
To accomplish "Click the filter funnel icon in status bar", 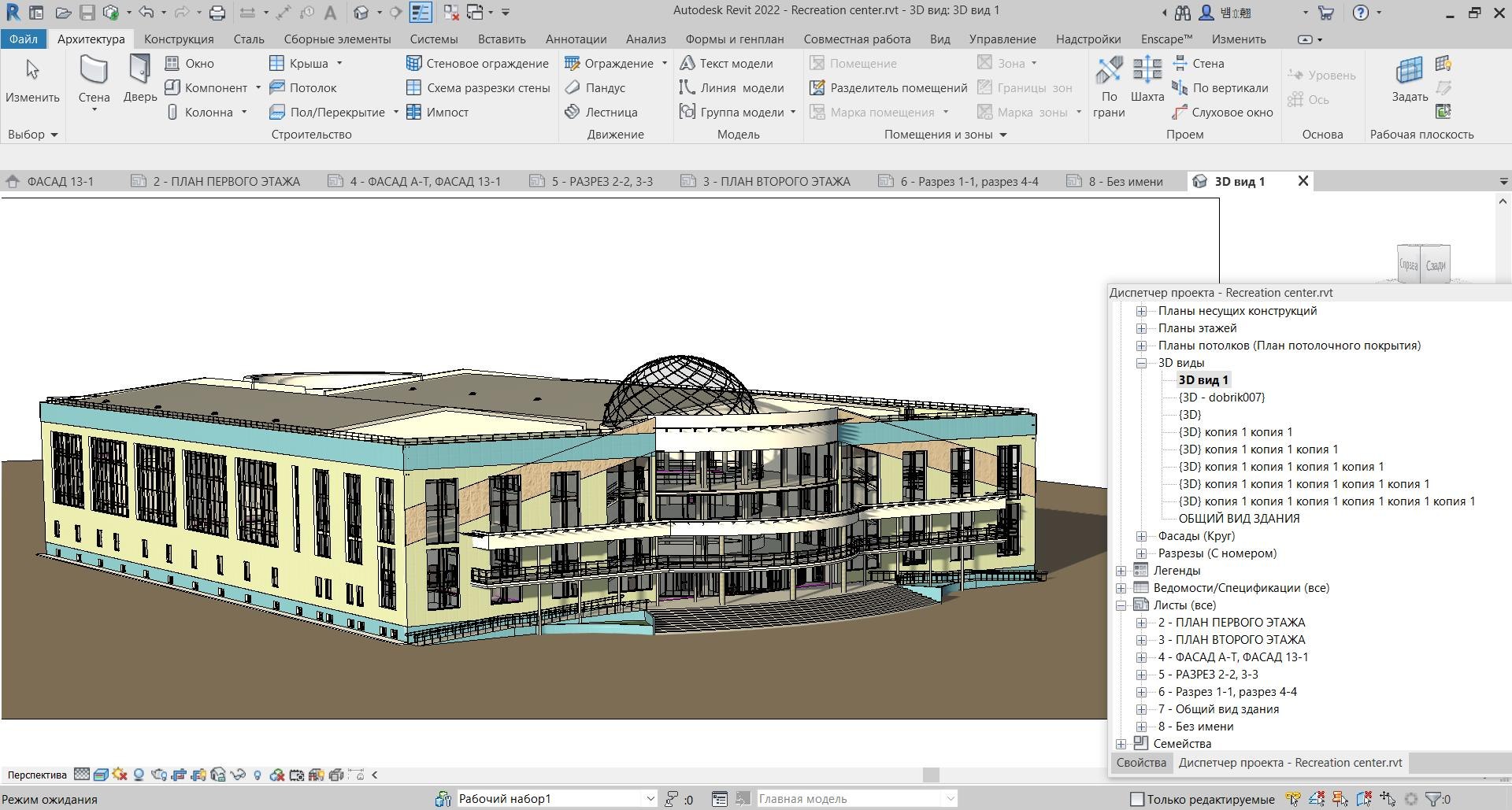I will pos(1433,799).
